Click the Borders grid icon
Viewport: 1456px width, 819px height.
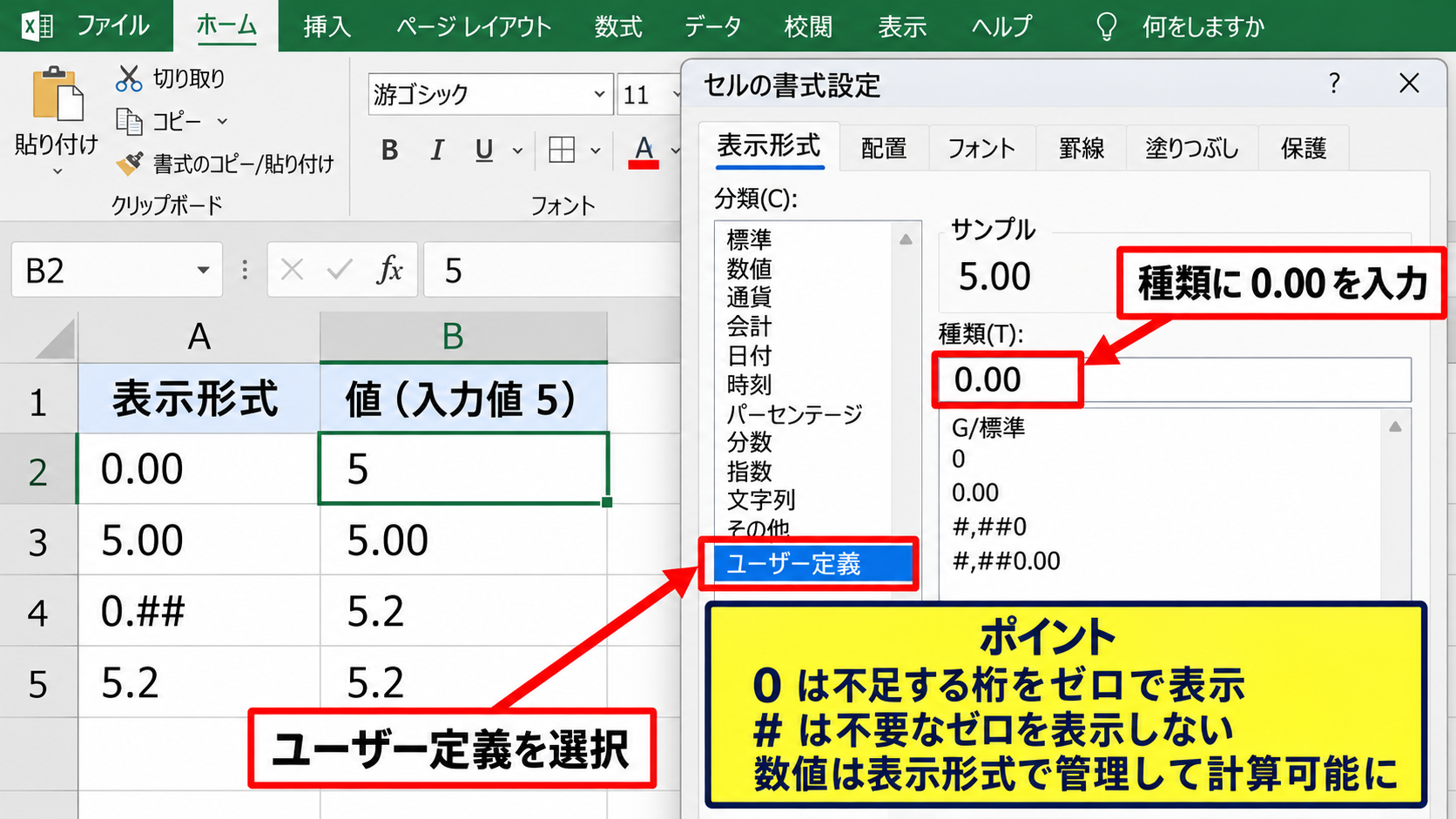tap(562, 150)
